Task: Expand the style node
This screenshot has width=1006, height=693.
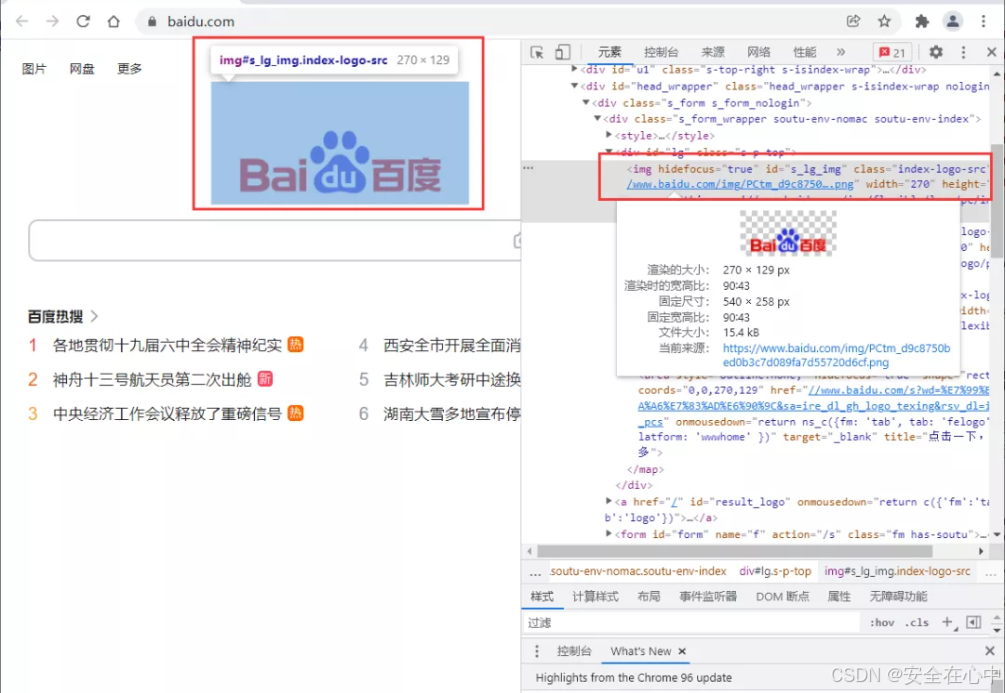Action: point(609,135)
